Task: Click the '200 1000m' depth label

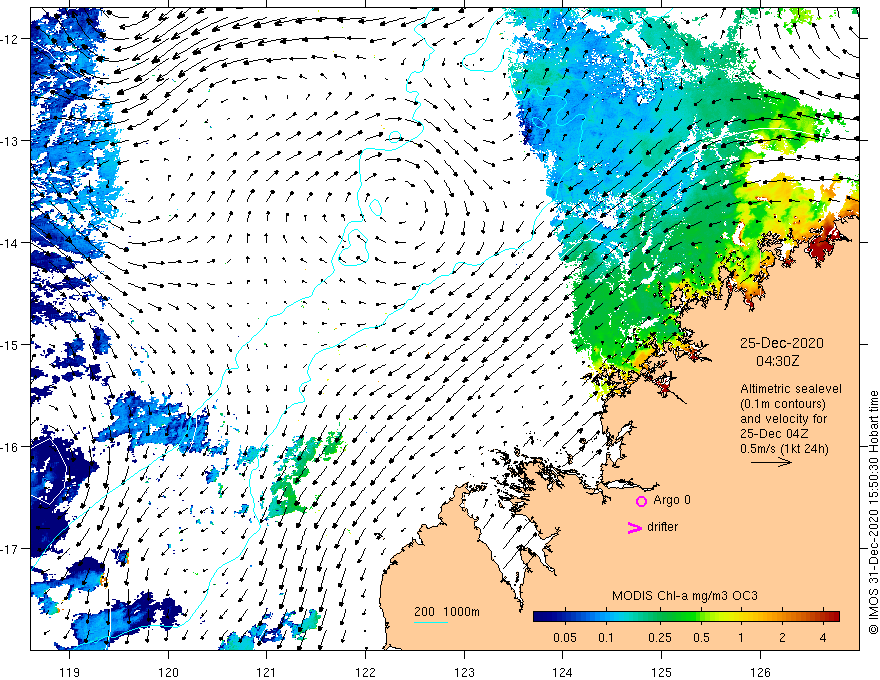Action: click(447, 612)
